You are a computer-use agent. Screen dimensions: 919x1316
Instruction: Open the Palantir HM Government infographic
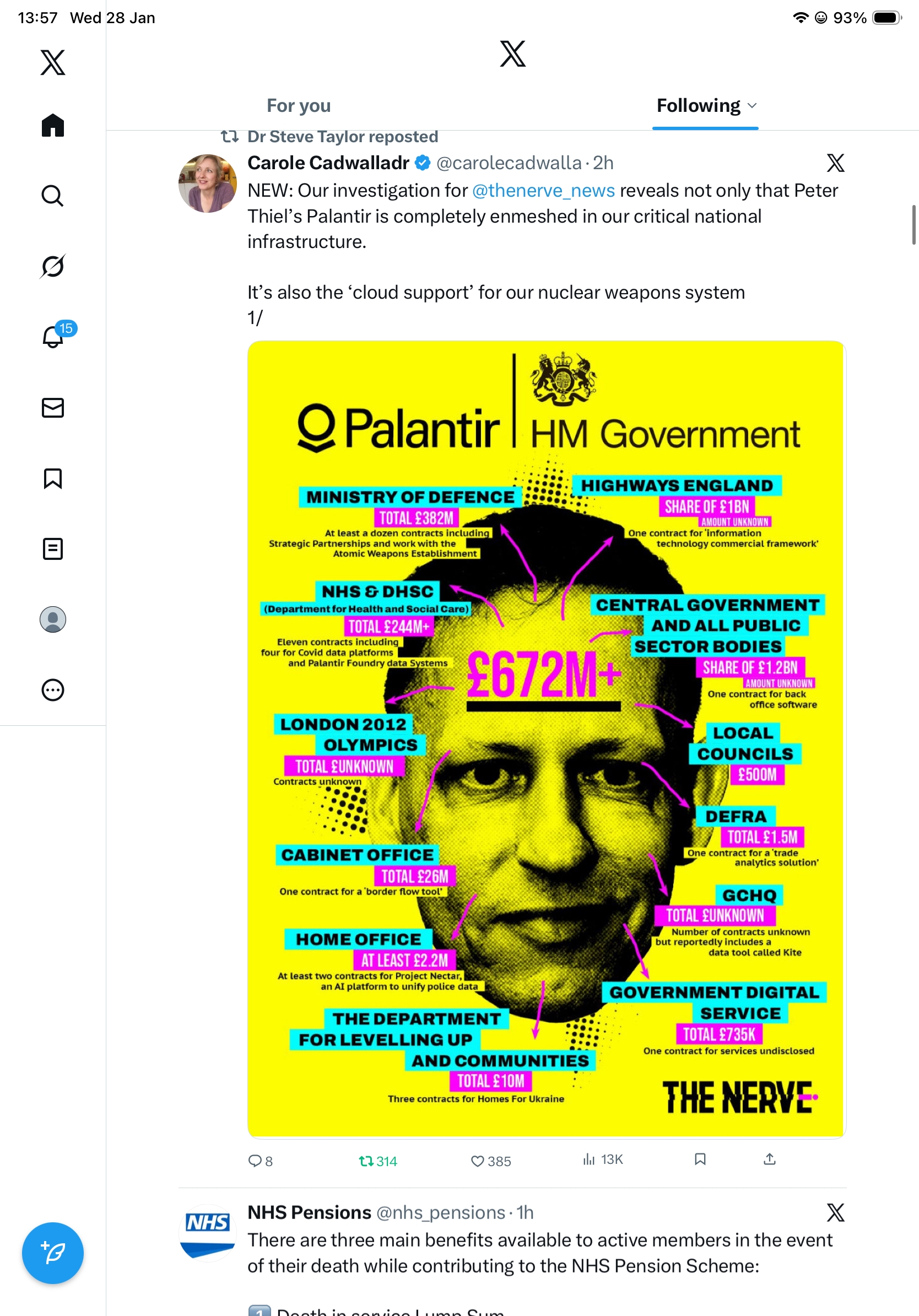(547, 739)
